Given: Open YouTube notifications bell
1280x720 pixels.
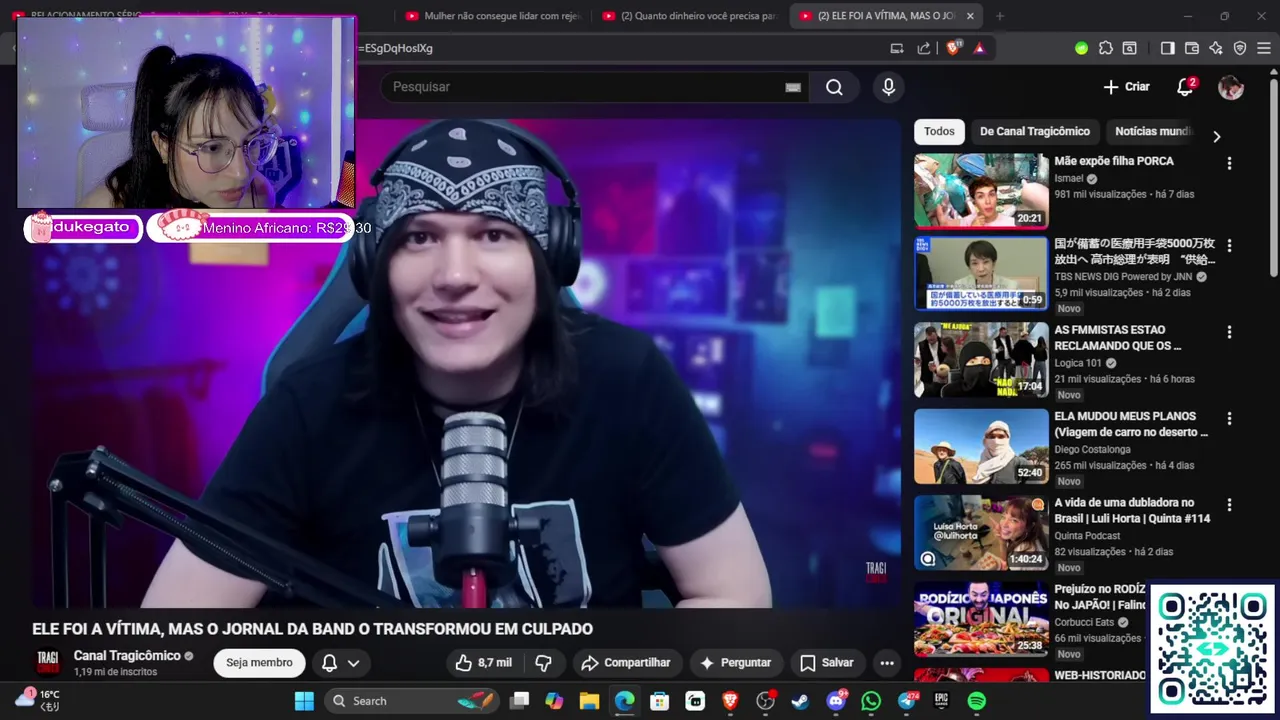Looking at the screenshot, I should 1185,87.
